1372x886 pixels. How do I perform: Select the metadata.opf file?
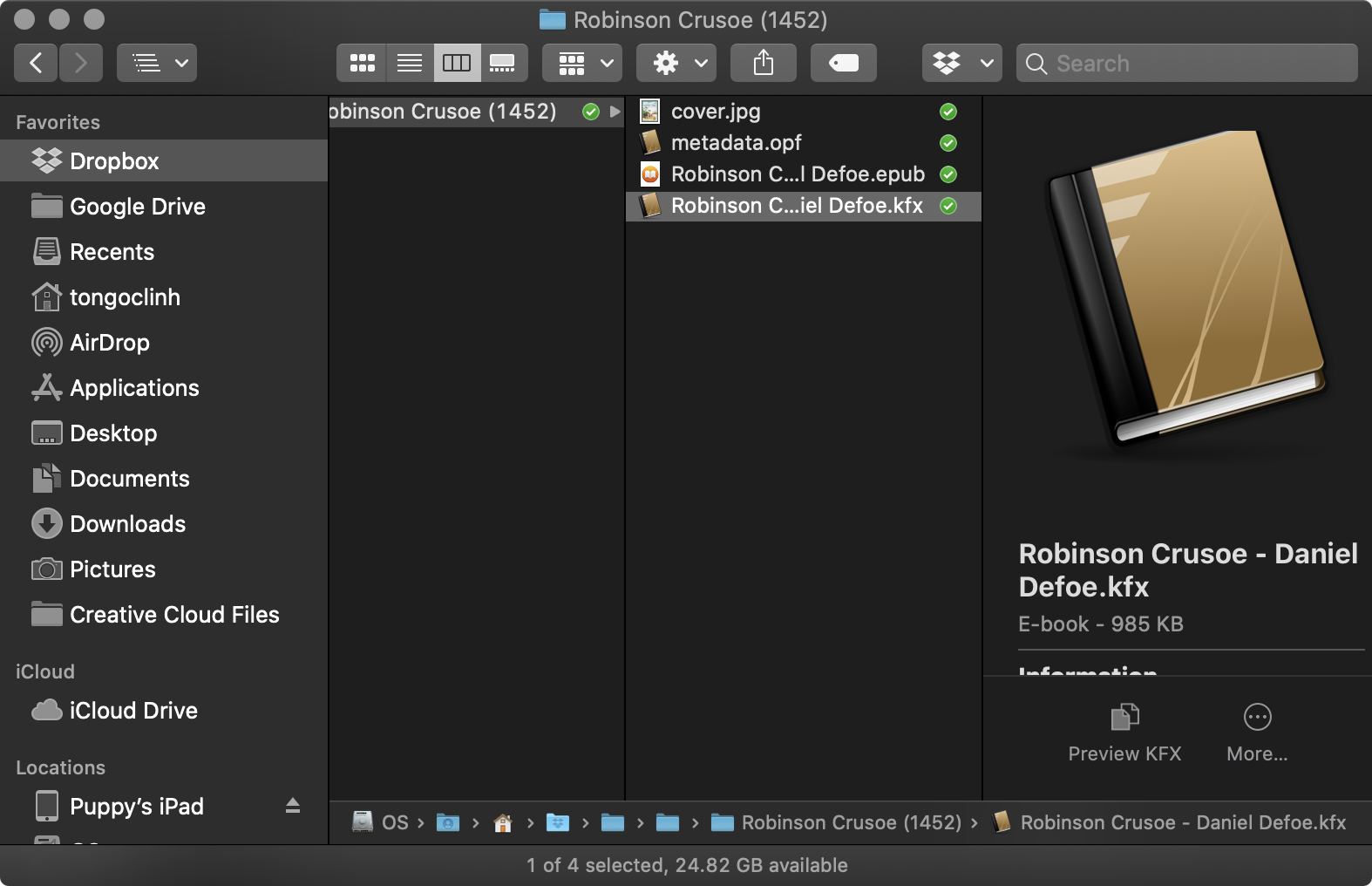pyautogui.click(x=736, y=143)
